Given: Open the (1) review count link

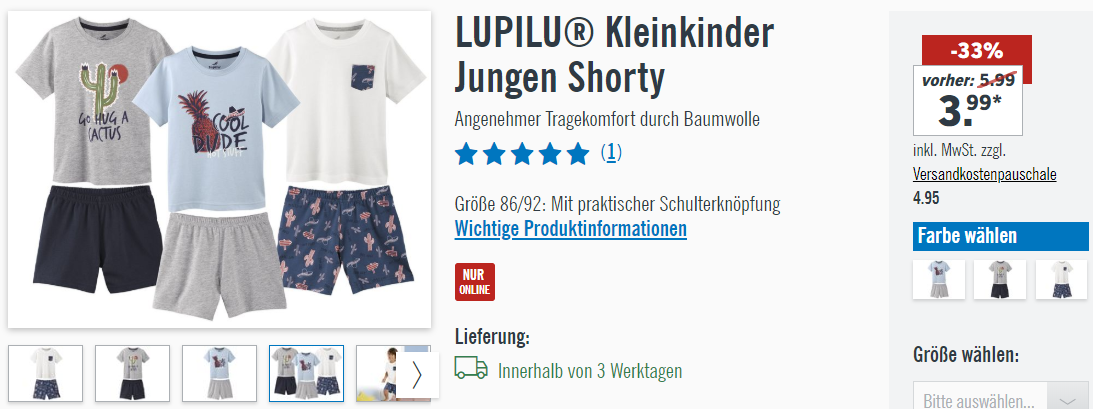Looking at the screenshot, I should tap(611, 153).
